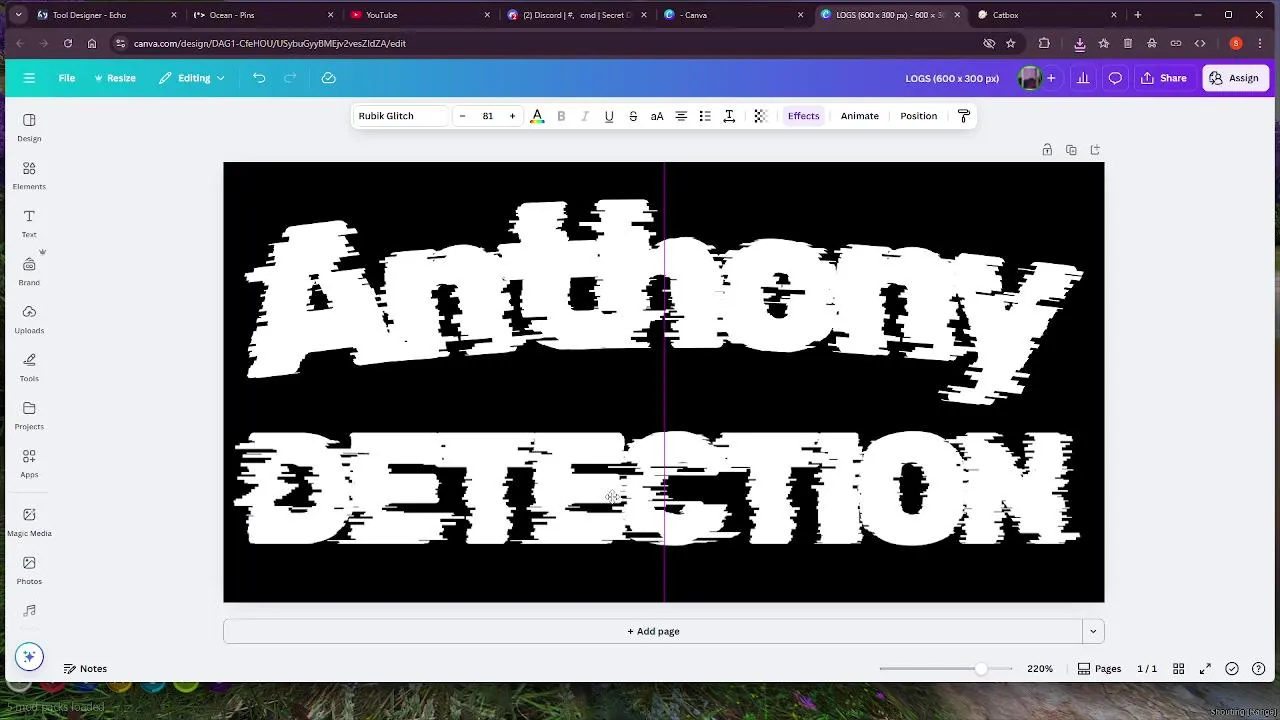Undo the last action in Canva

click(259, 78)
